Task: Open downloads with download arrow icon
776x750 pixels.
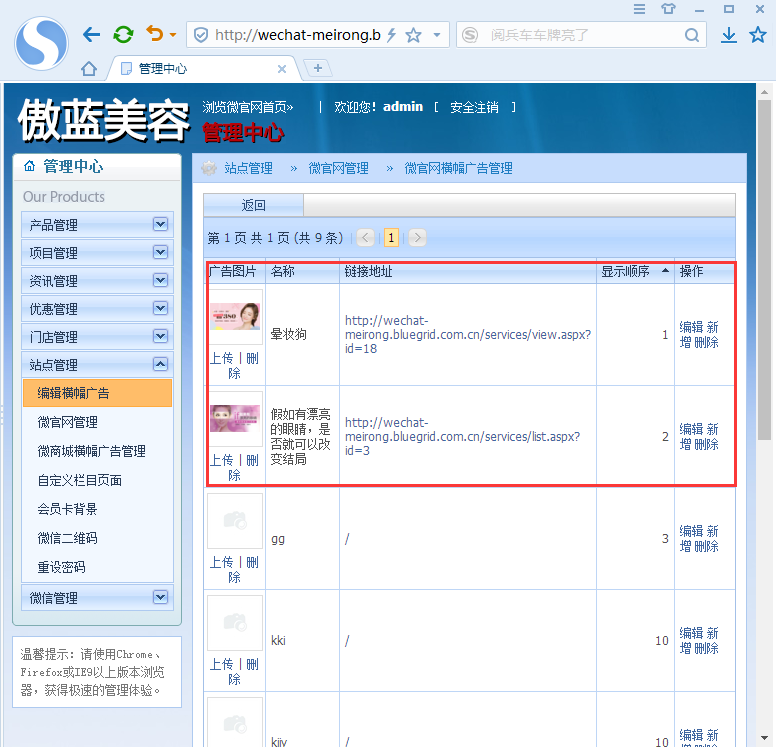Action: click(729, 35)
